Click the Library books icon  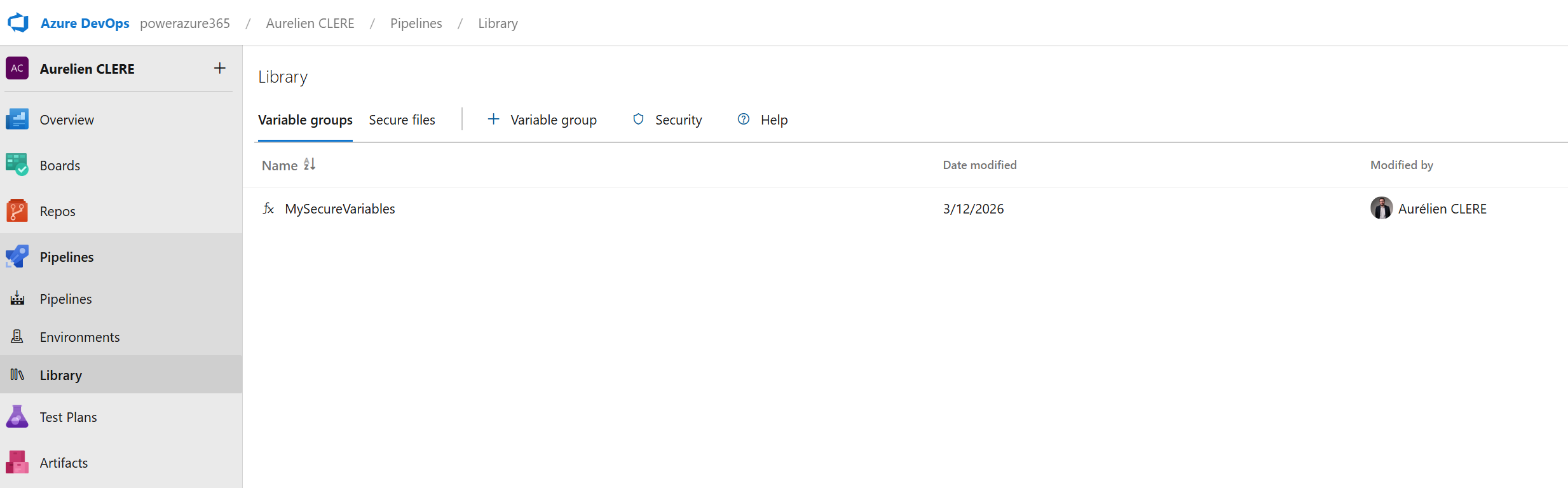17,375
